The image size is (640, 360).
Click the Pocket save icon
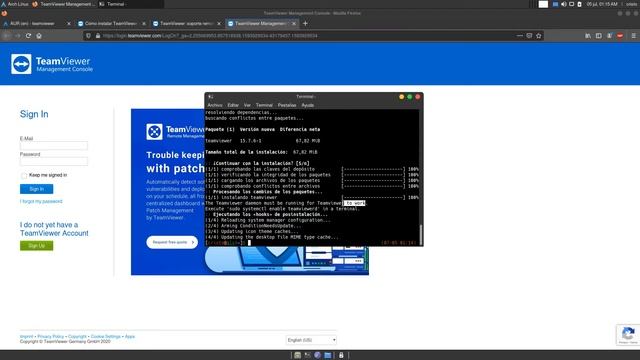tap(529, 36)
